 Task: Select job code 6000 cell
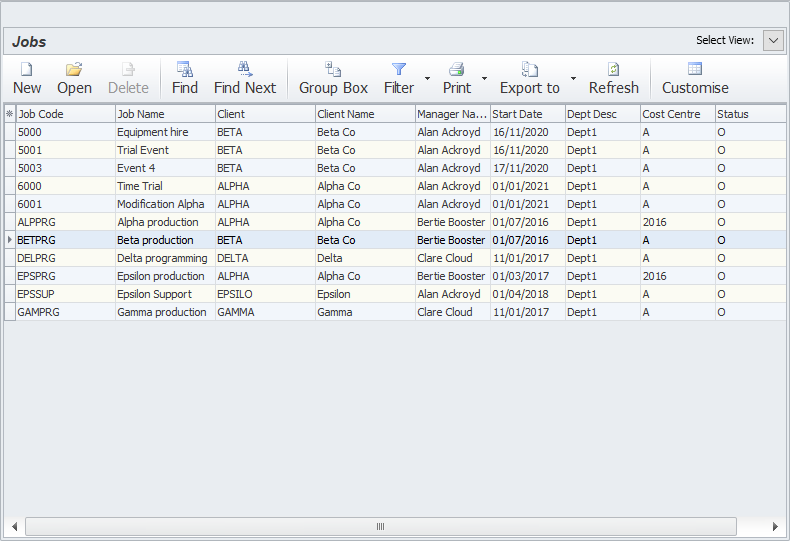65,186
